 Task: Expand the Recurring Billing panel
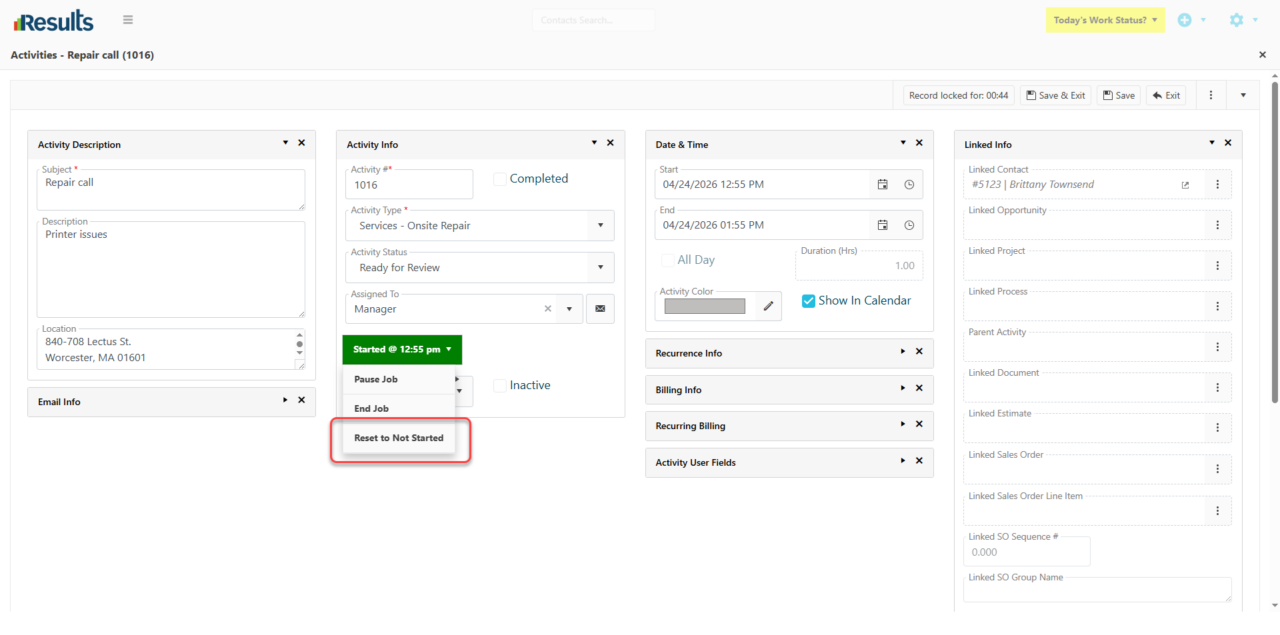tap(903, 424)
